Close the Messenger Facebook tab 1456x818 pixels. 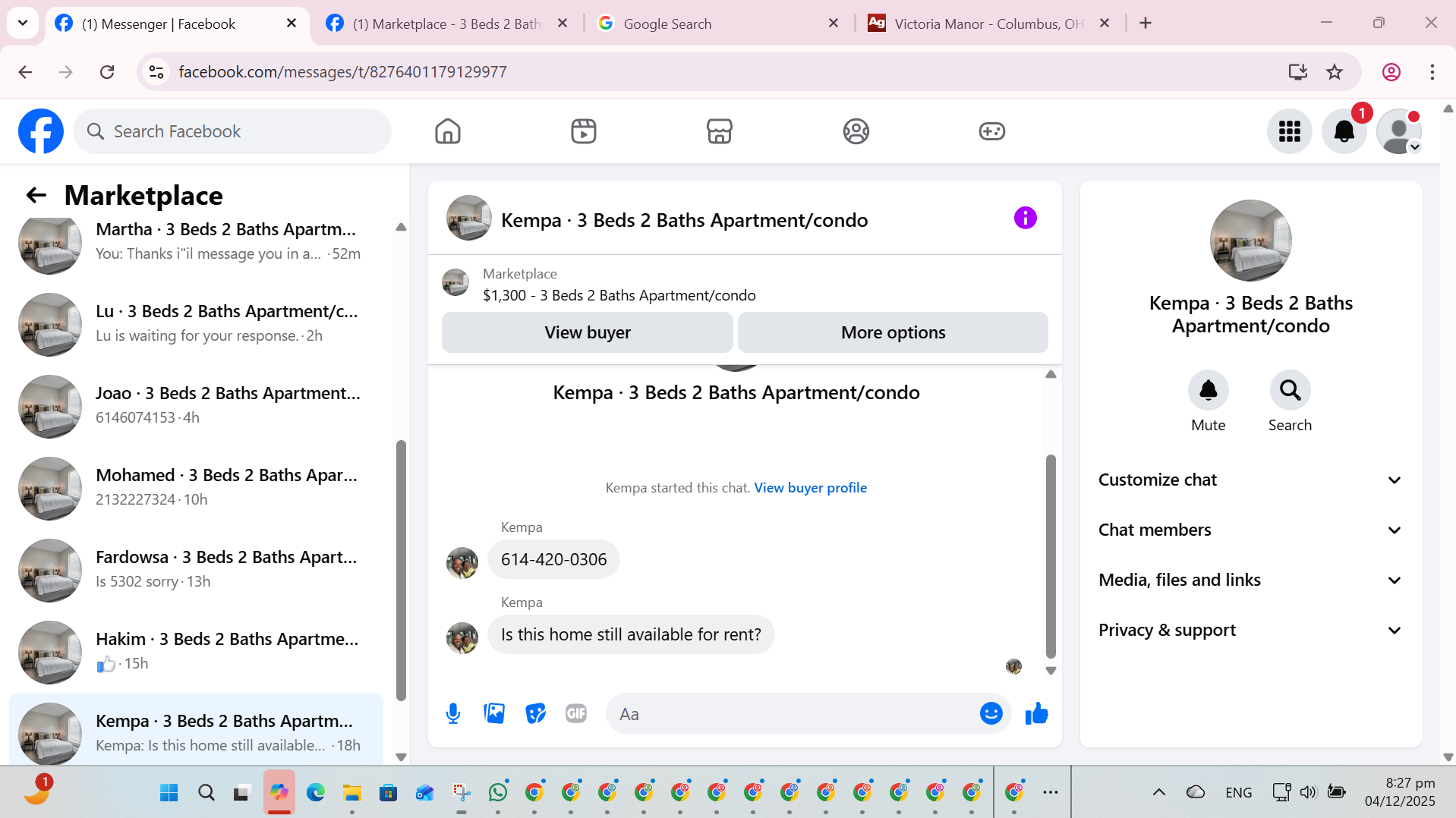(x=292, y=24)
